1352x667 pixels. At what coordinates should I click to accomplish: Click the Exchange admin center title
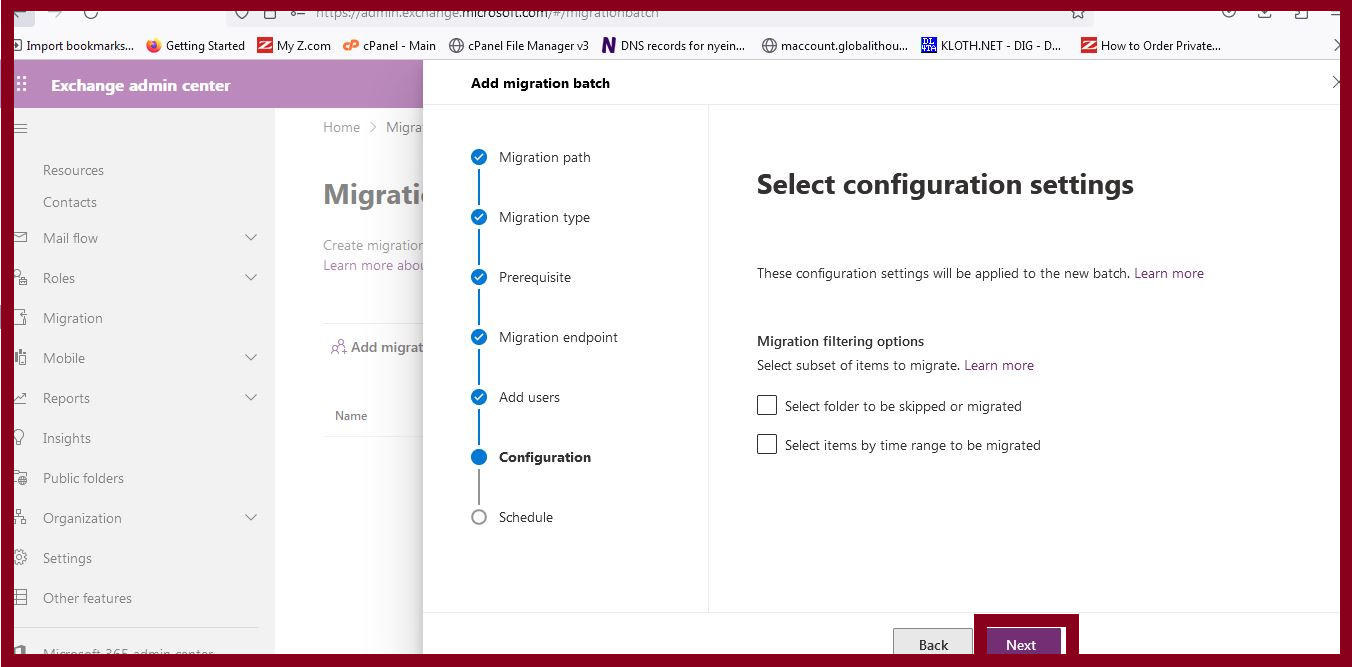click(x=141, y=85)
